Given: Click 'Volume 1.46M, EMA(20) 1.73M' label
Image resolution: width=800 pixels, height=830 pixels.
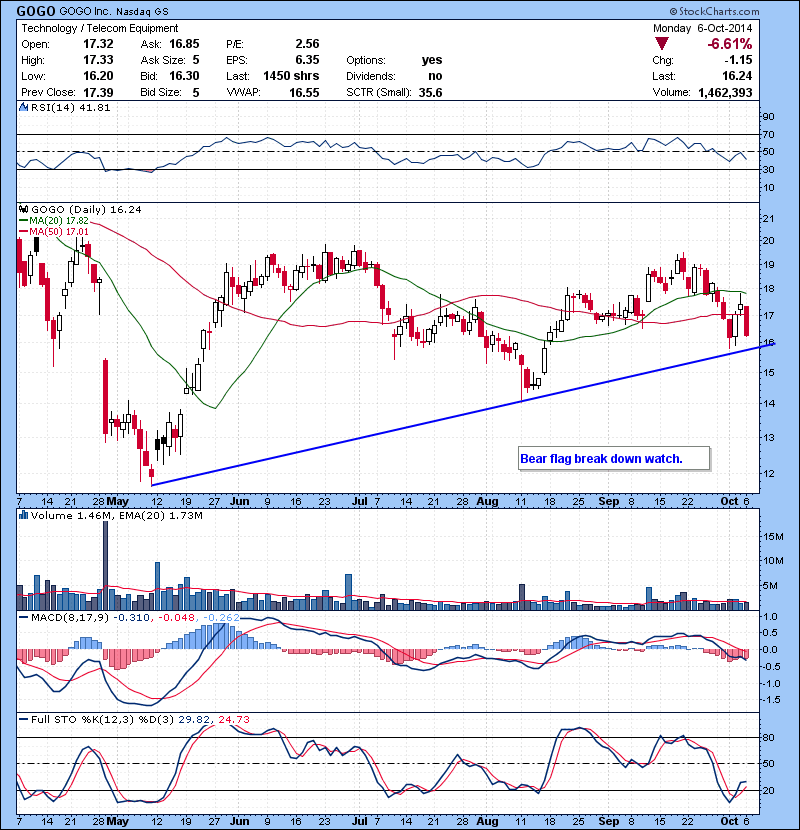Looking at the screenshot, I should 116,515.
